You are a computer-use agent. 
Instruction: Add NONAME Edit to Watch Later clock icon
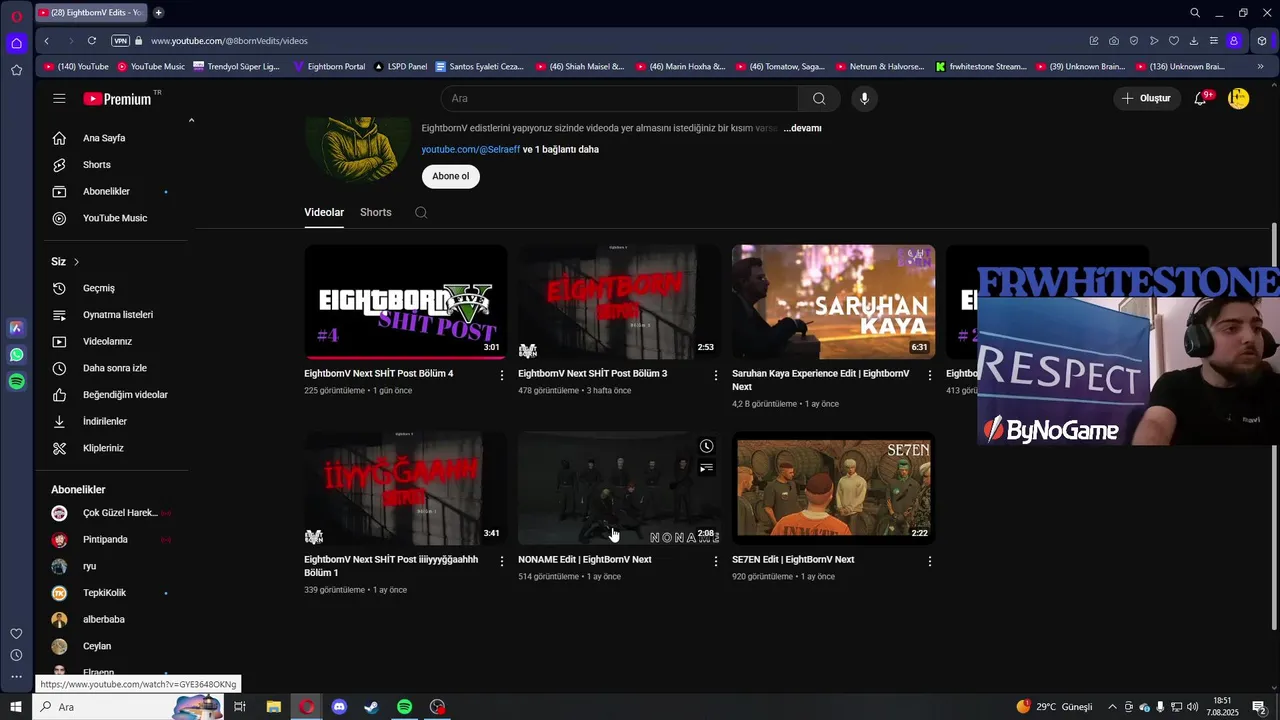(x=706, y=446)
